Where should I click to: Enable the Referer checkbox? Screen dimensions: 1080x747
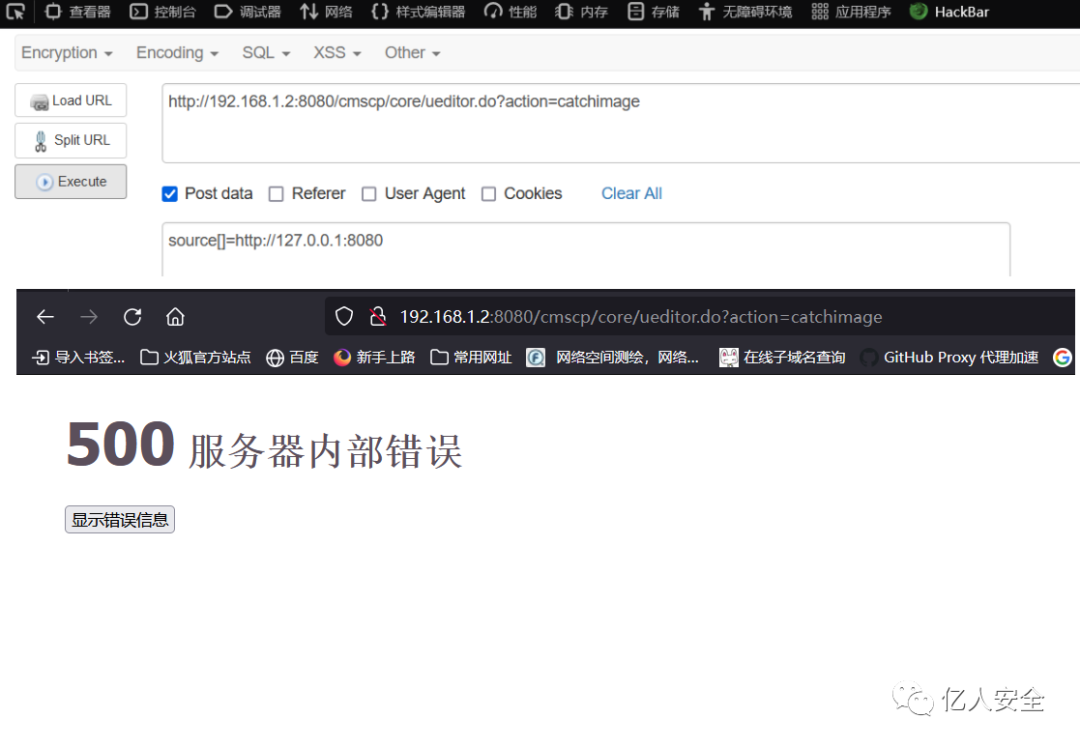click(276, 194)
